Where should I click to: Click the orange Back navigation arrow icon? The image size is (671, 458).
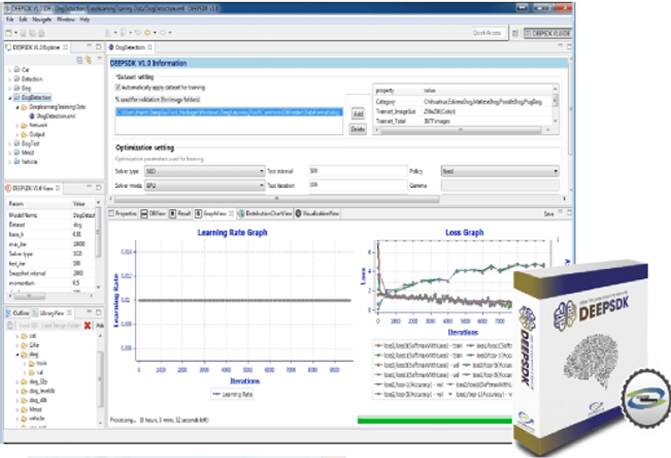tap(148, 33)
